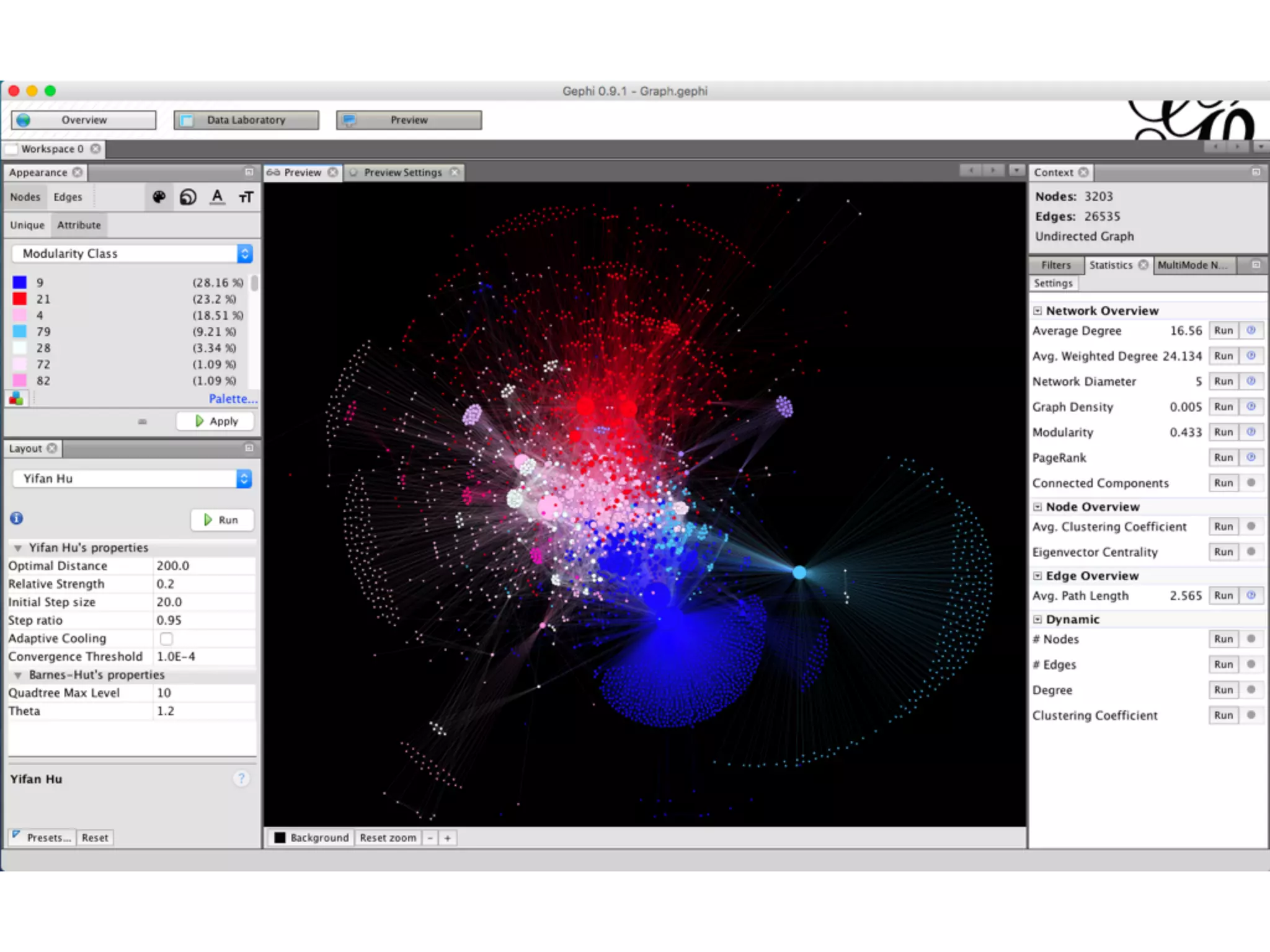1270x952 pixels.
Task: Select the node color palette icon
Action: 159,197
